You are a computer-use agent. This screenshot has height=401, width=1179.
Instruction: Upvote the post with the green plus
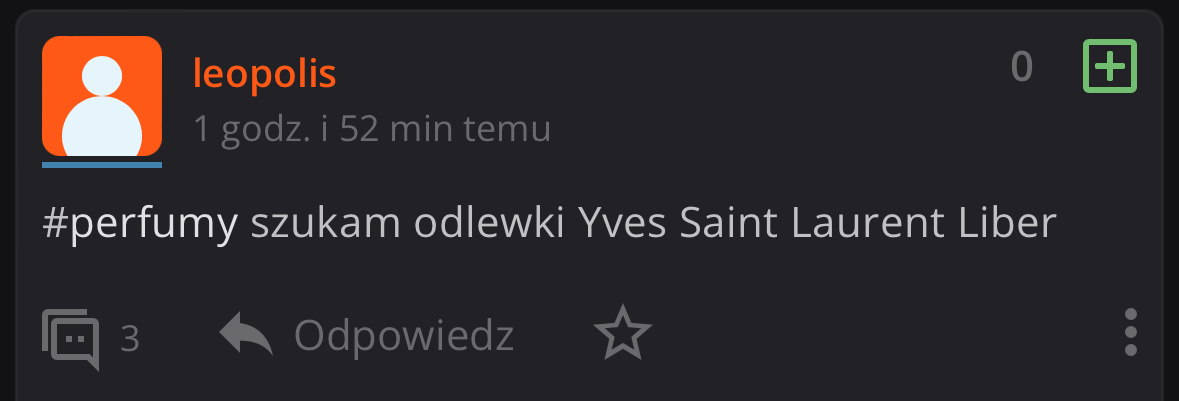pyautogui.click(x=1109, y=66)
